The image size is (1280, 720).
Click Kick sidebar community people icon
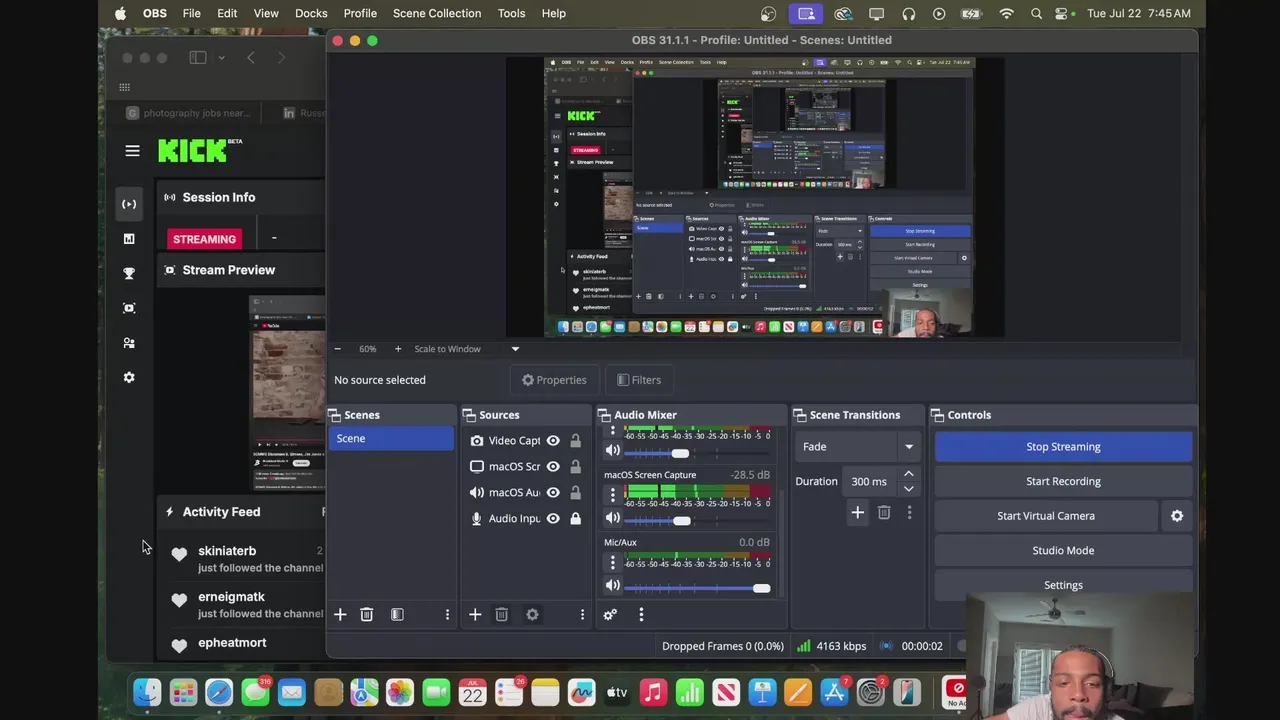point(129,343)
